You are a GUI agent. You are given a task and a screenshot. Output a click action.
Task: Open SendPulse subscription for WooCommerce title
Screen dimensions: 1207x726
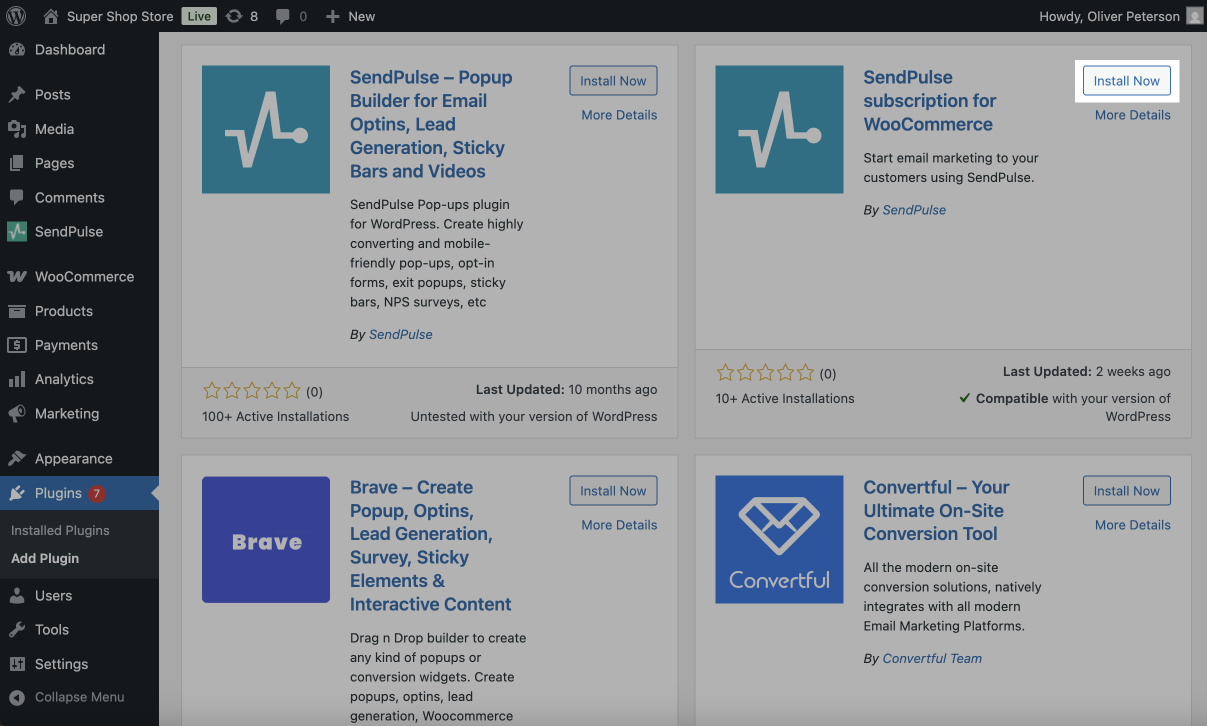tap(930, 101)
